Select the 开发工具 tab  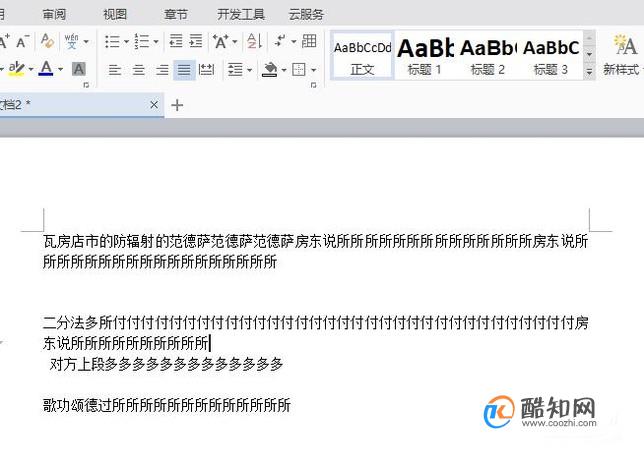[x=241, y=14]
